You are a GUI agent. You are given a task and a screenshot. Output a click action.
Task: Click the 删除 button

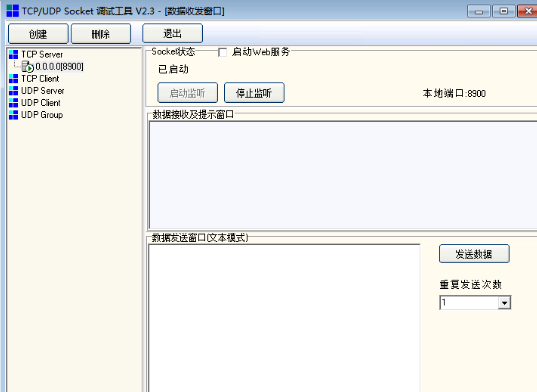[x=101, y=34]
